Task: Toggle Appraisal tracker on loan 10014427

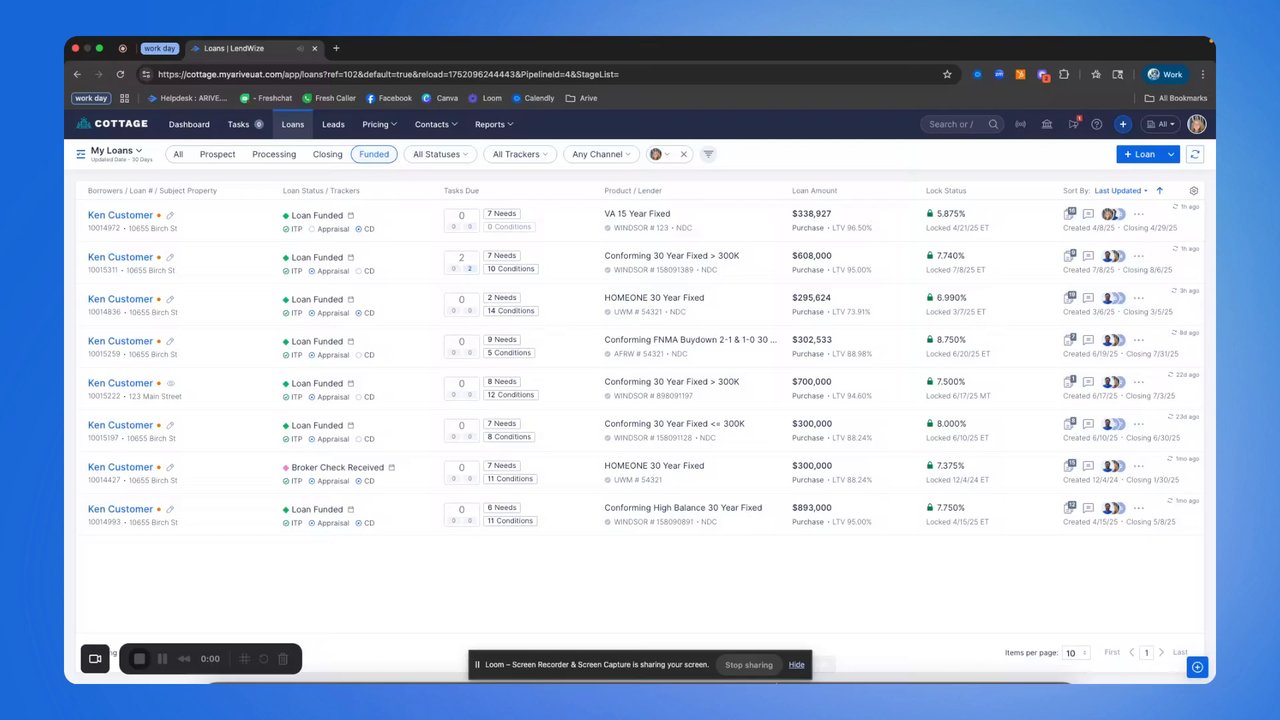Action: tap(331, 481)
